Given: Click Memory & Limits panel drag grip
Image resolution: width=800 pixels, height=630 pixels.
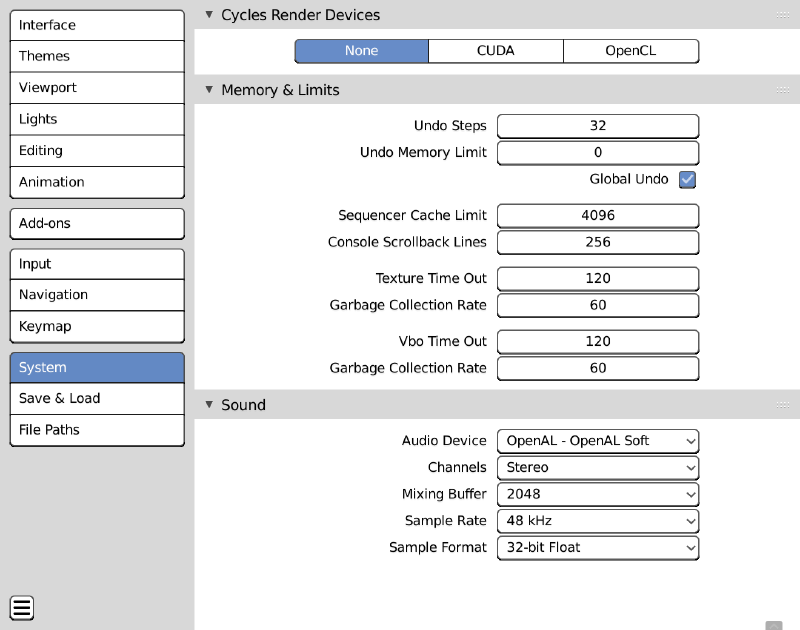Looking at the screenshot, I should [783, 90].
